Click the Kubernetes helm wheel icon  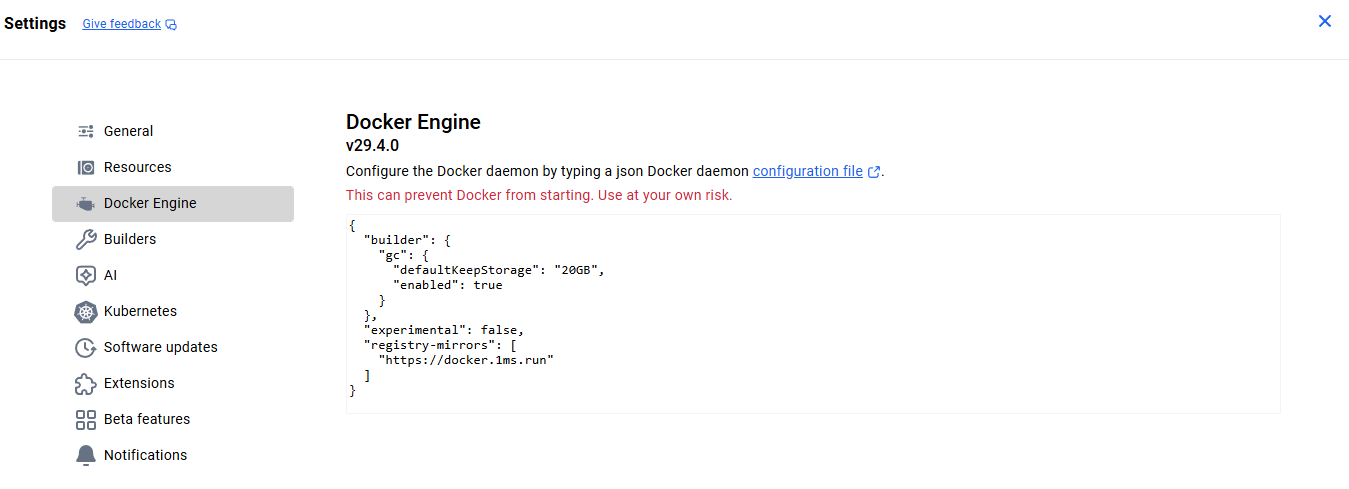pos(86,312)
